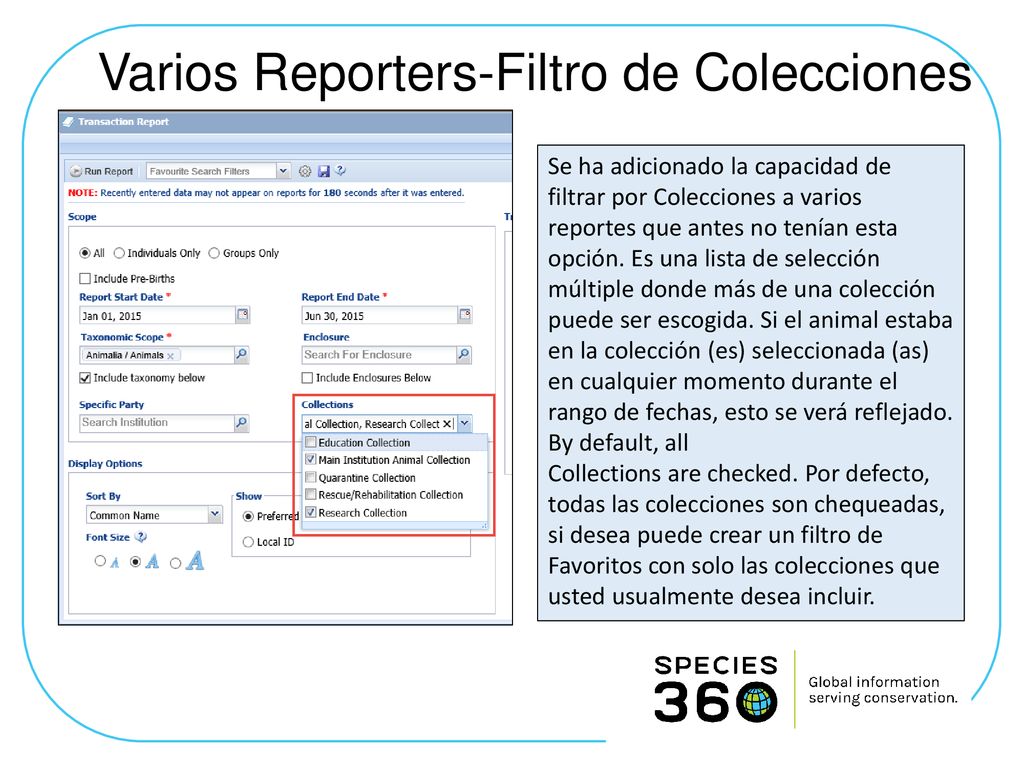Select the All scope radio button
This screenshot has height=768, width=1024.
[x=85, y=253]
